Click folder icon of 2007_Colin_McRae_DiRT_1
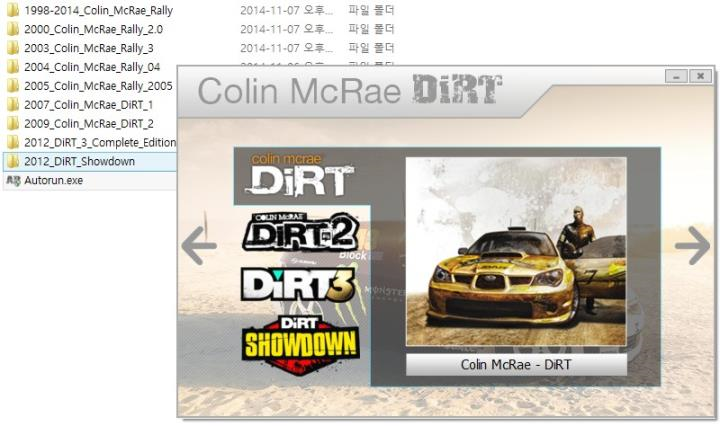Screen dimensions: 720x430 tap(13, 104)
